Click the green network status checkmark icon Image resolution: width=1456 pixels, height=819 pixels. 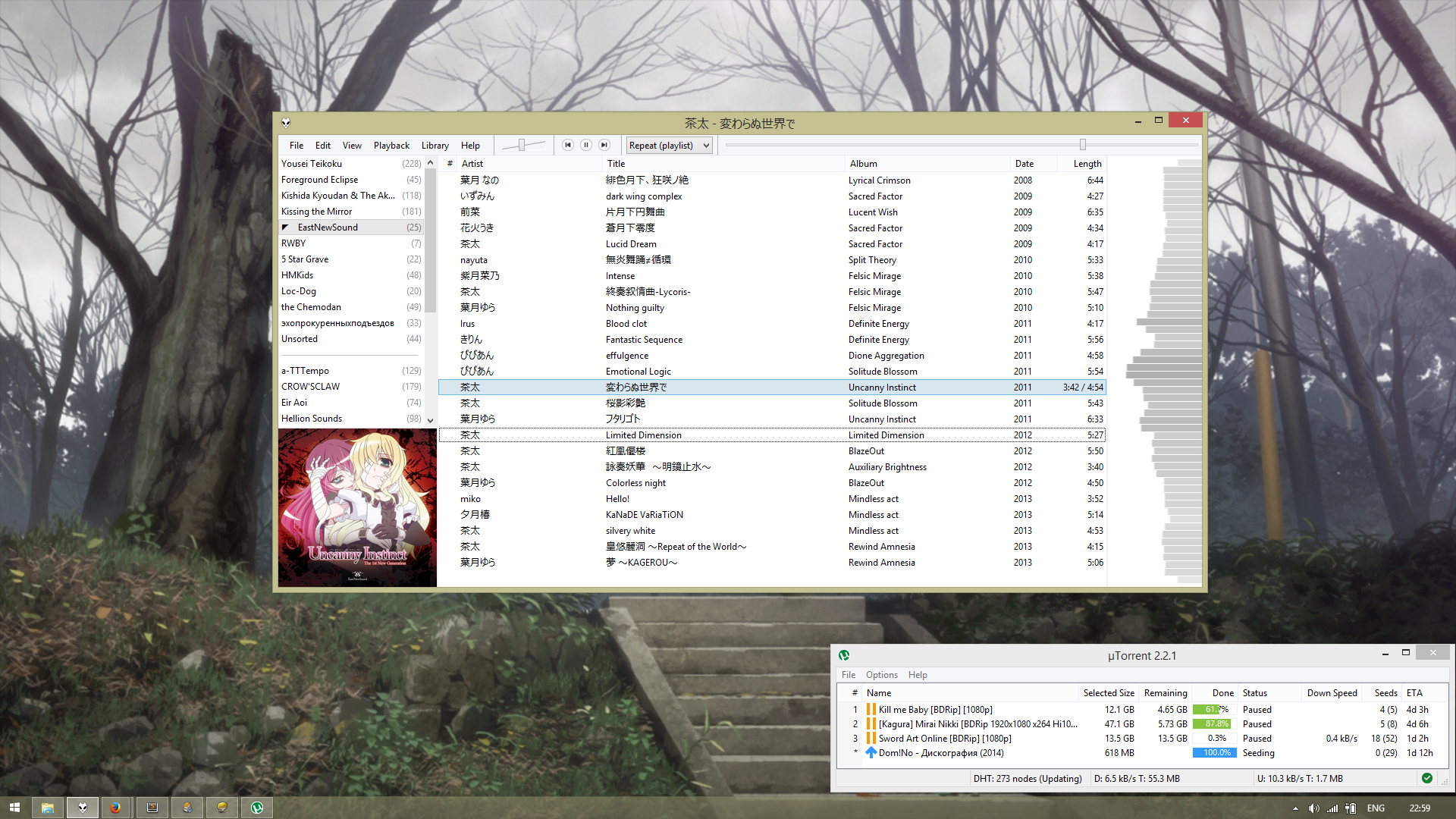1427,778
